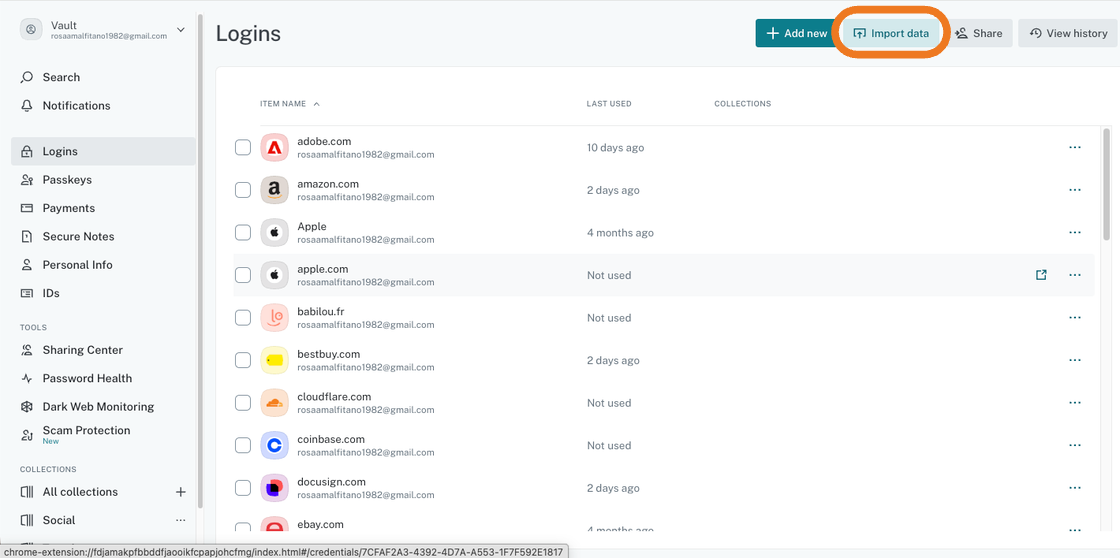Open more options for babilou.fr row
Image resolution: width=1120 pixels, height=558 pixels.
(1075, 318)
